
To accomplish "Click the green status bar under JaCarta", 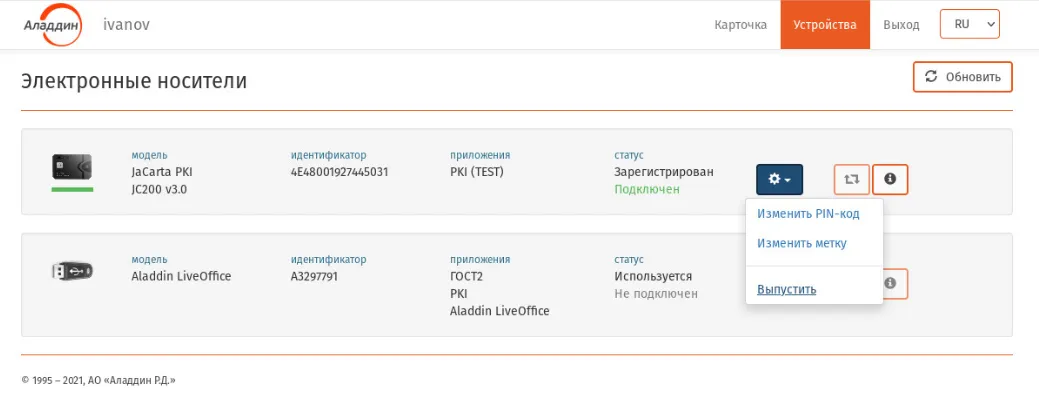I will [72, 190].
